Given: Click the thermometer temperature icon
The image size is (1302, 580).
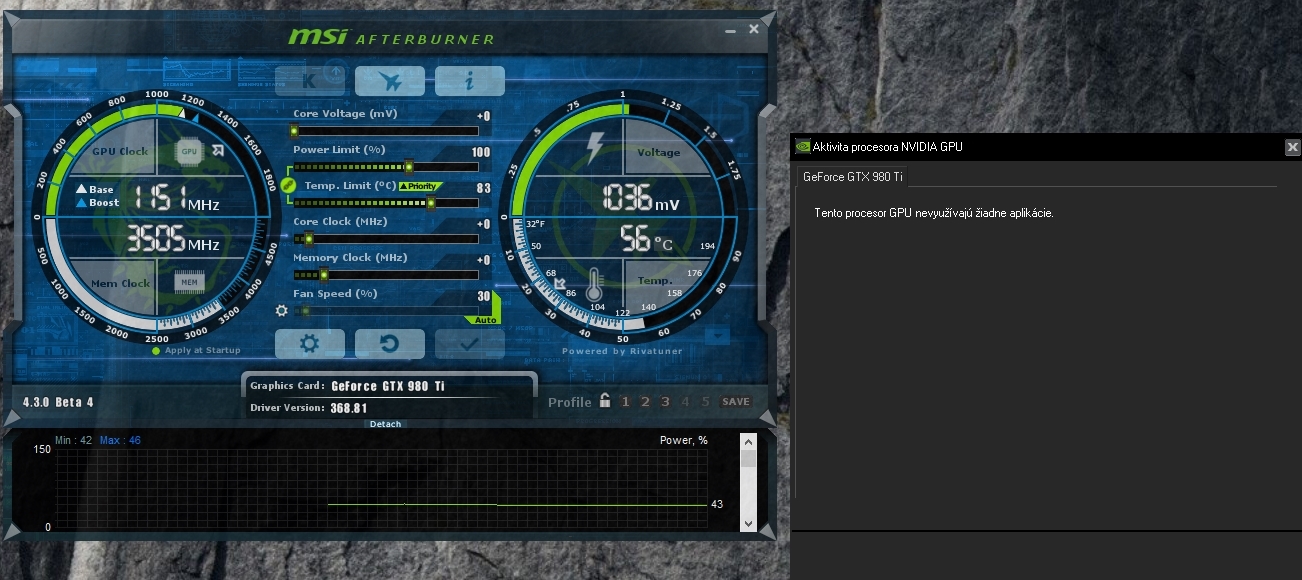Looking at the screenshot, I should [595, 283].
